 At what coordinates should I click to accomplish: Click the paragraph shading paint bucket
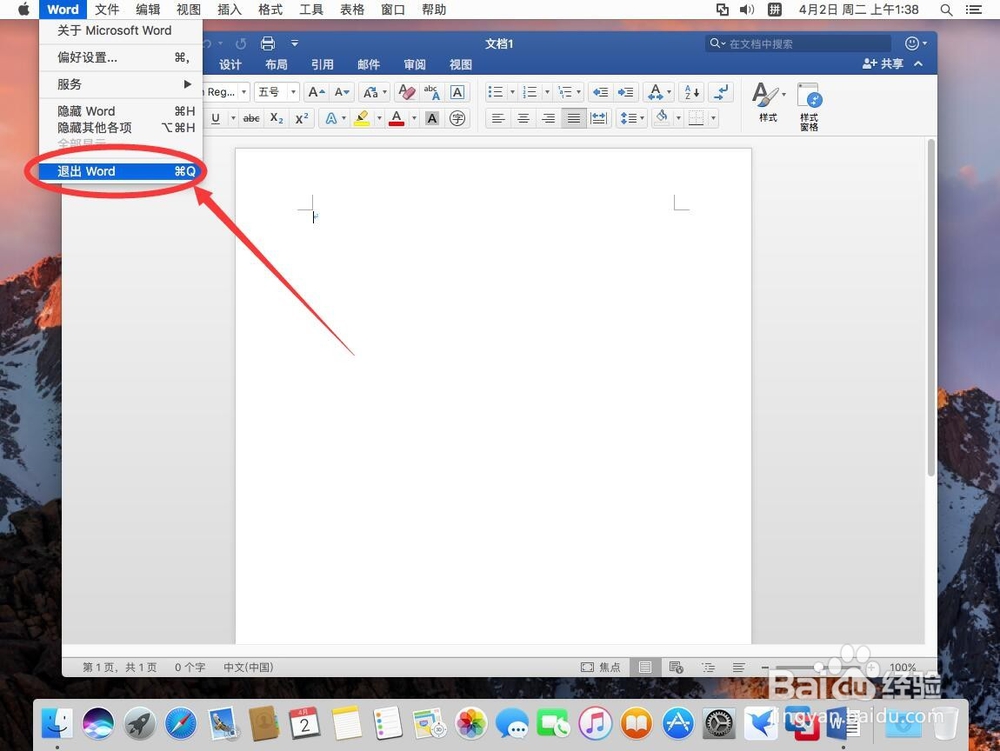click(x=662, y=119)
